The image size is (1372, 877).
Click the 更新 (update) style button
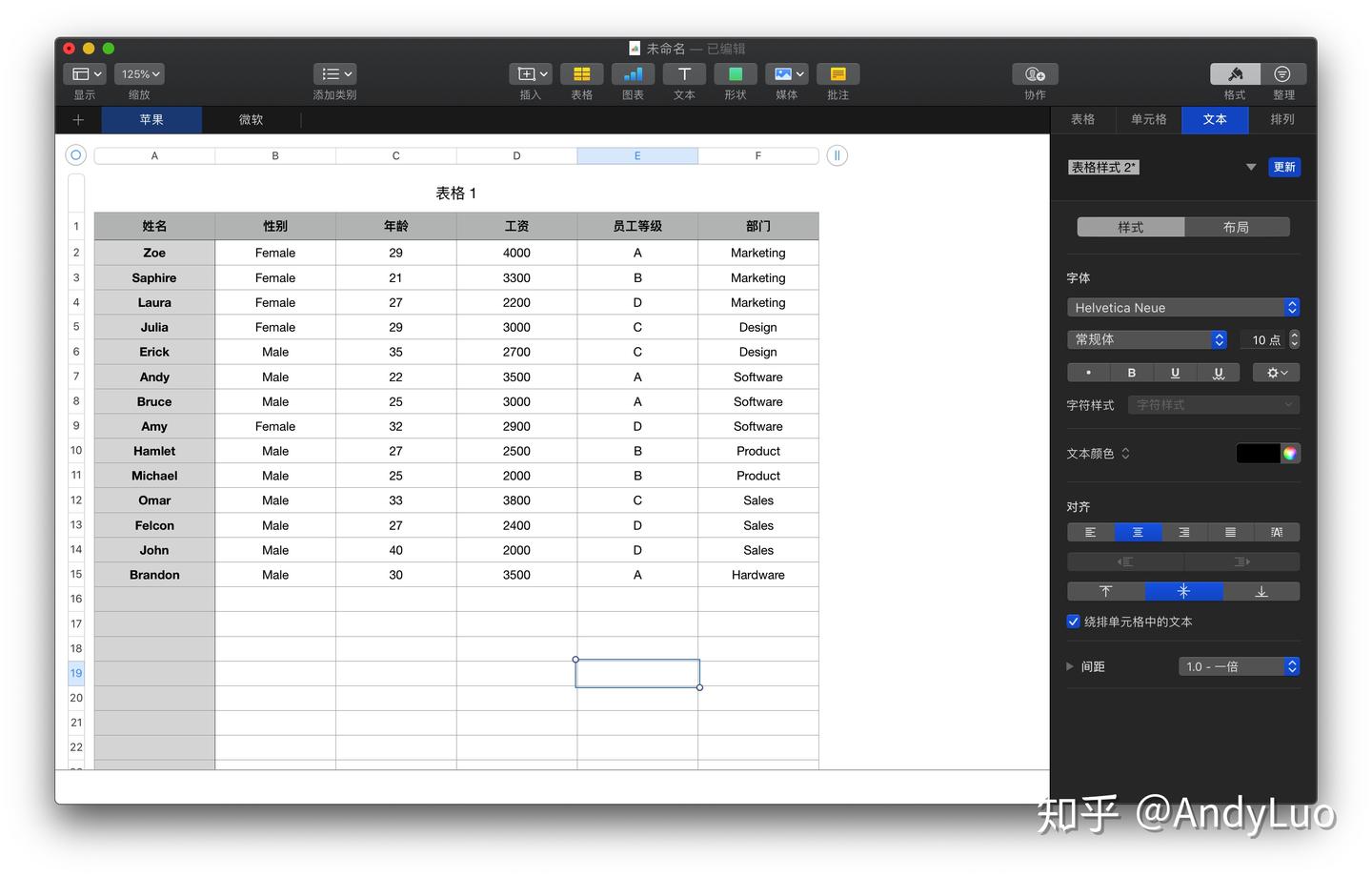coord(1284,166)
